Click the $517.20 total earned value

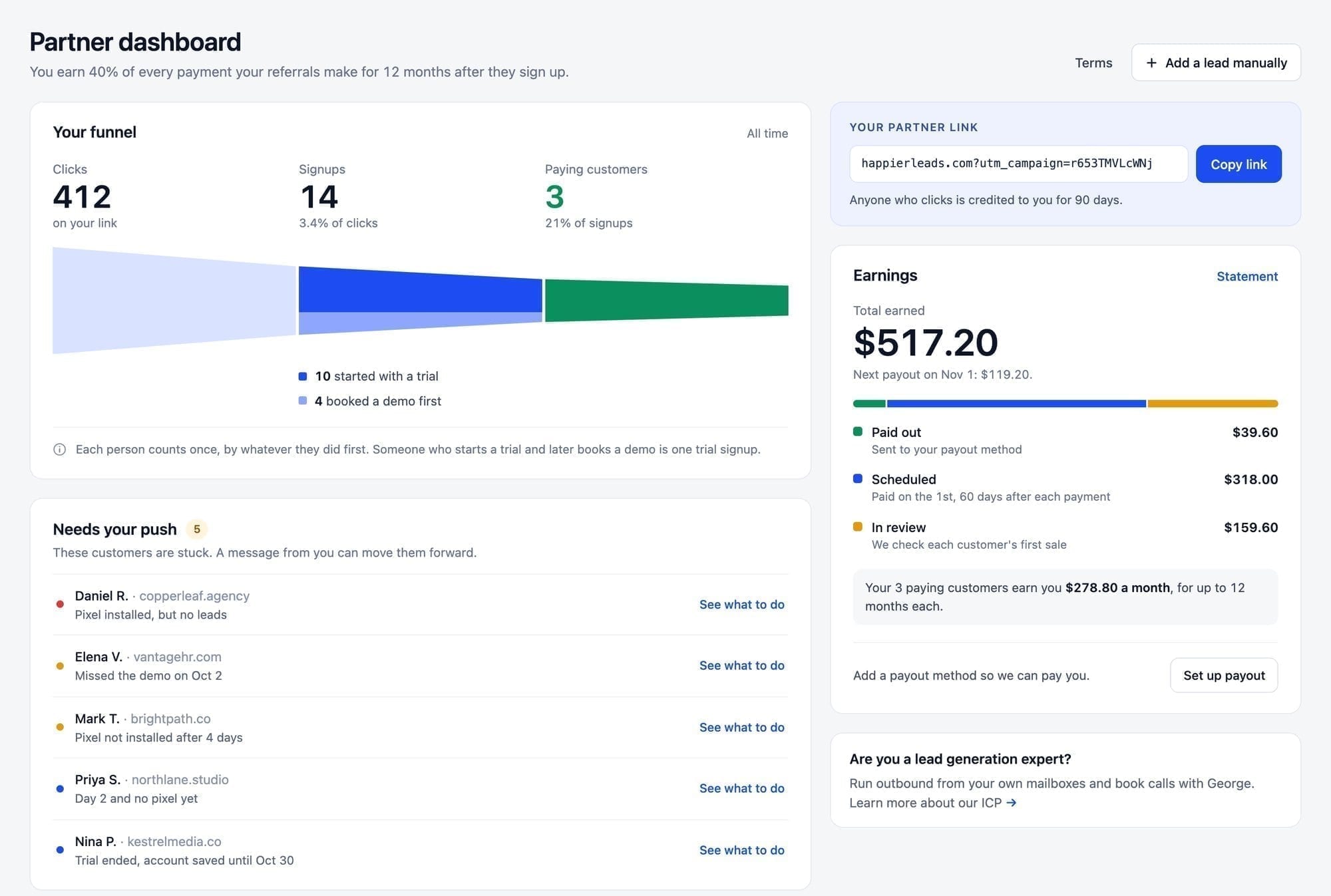926,343
